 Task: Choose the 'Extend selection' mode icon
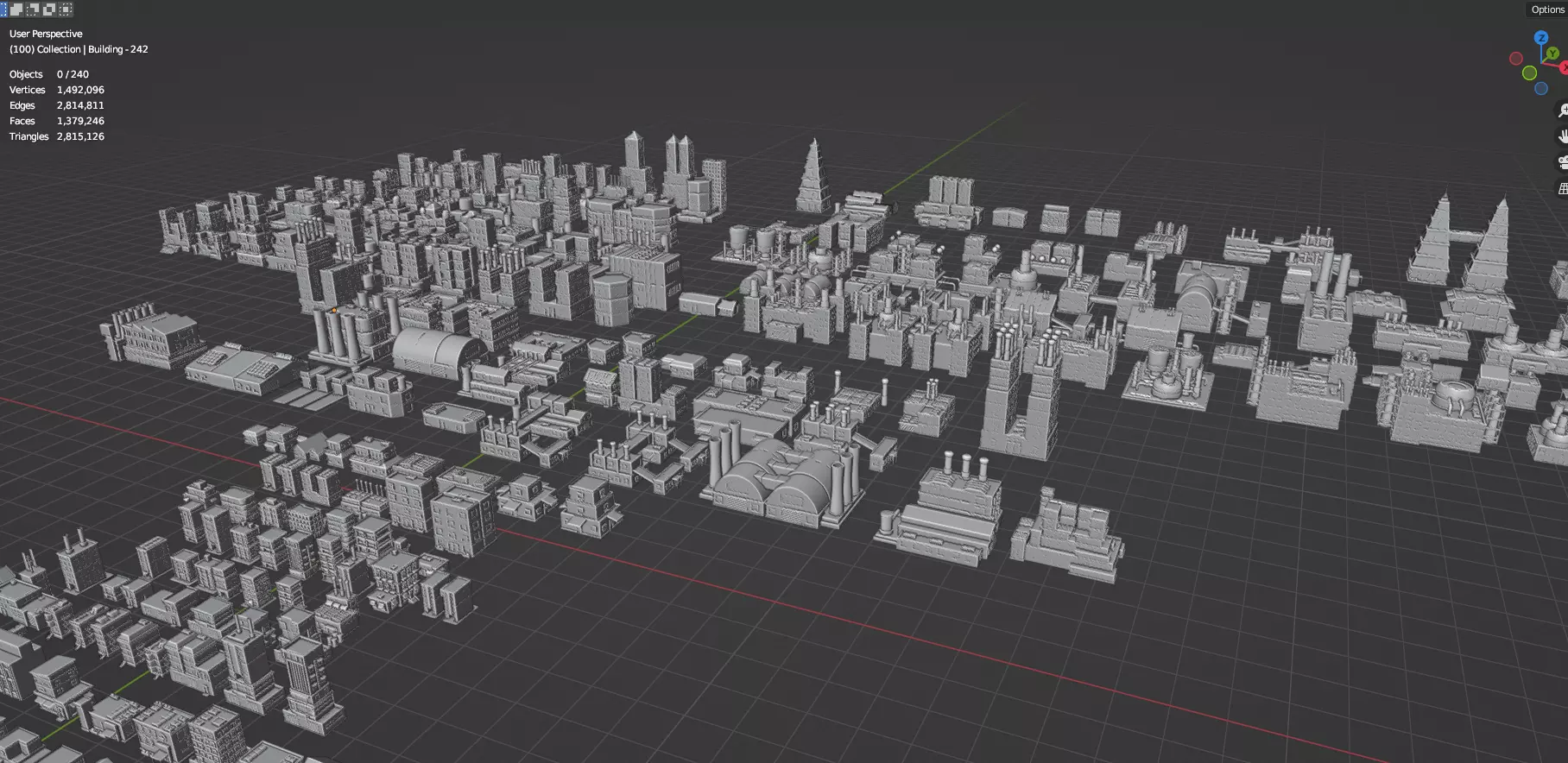click(16, 9)
